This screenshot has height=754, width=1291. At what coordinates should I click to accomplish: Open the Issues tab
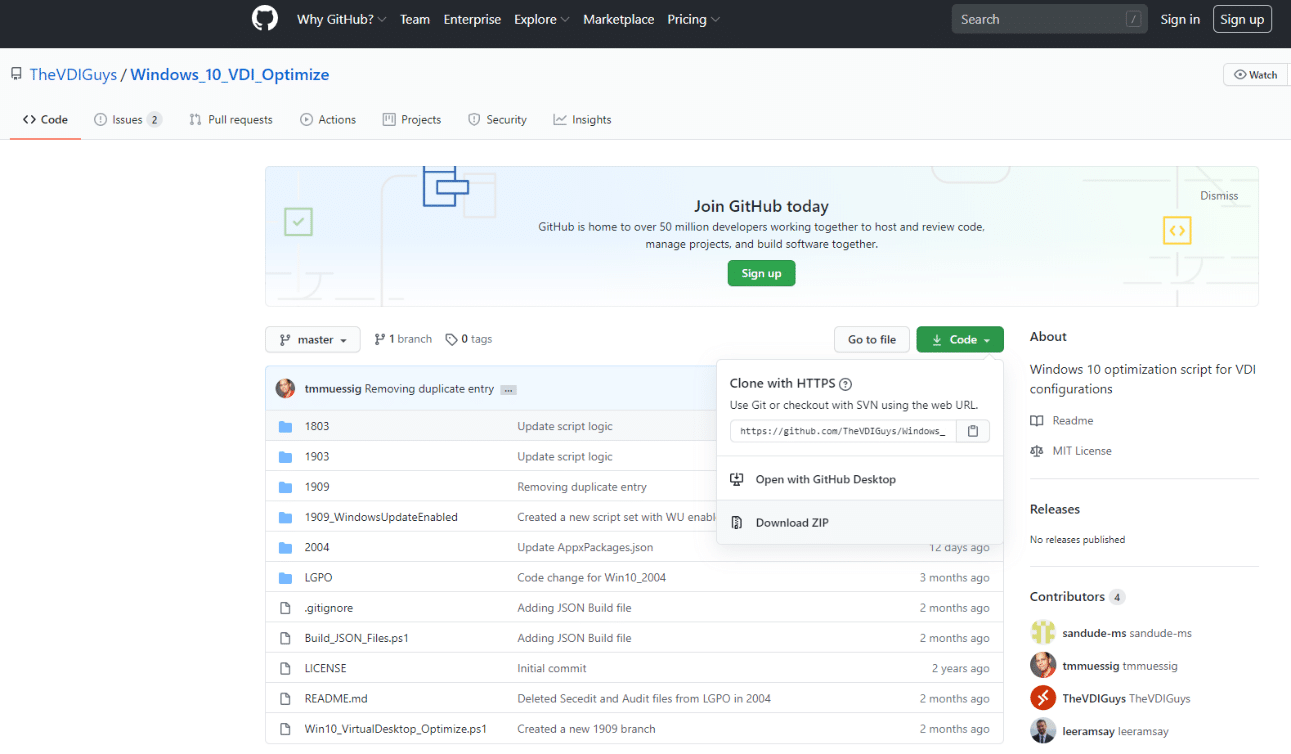(x=127, y=119)
